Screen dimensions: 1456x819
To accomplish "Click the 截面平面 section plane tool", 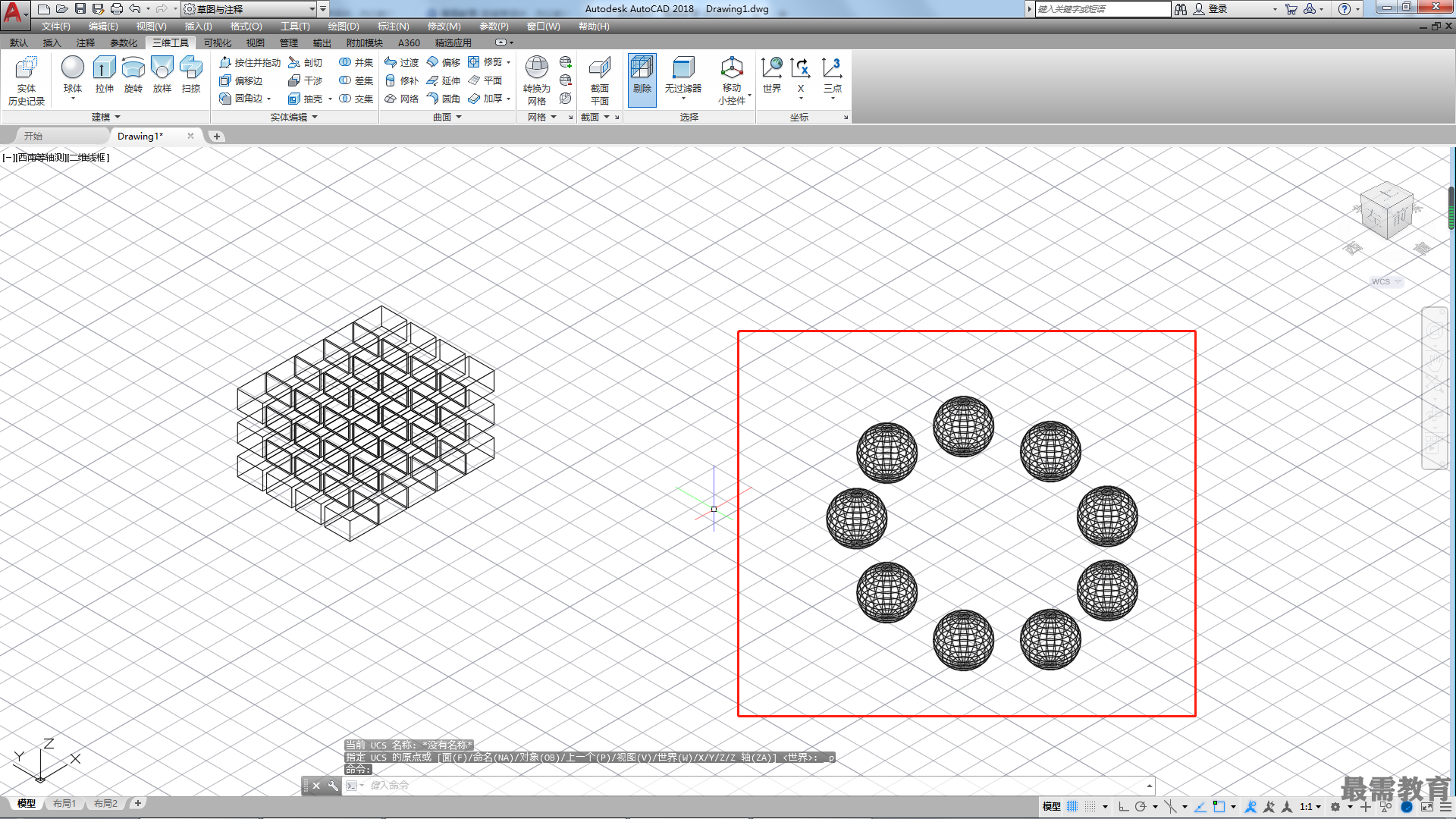I will click(600, 80).
